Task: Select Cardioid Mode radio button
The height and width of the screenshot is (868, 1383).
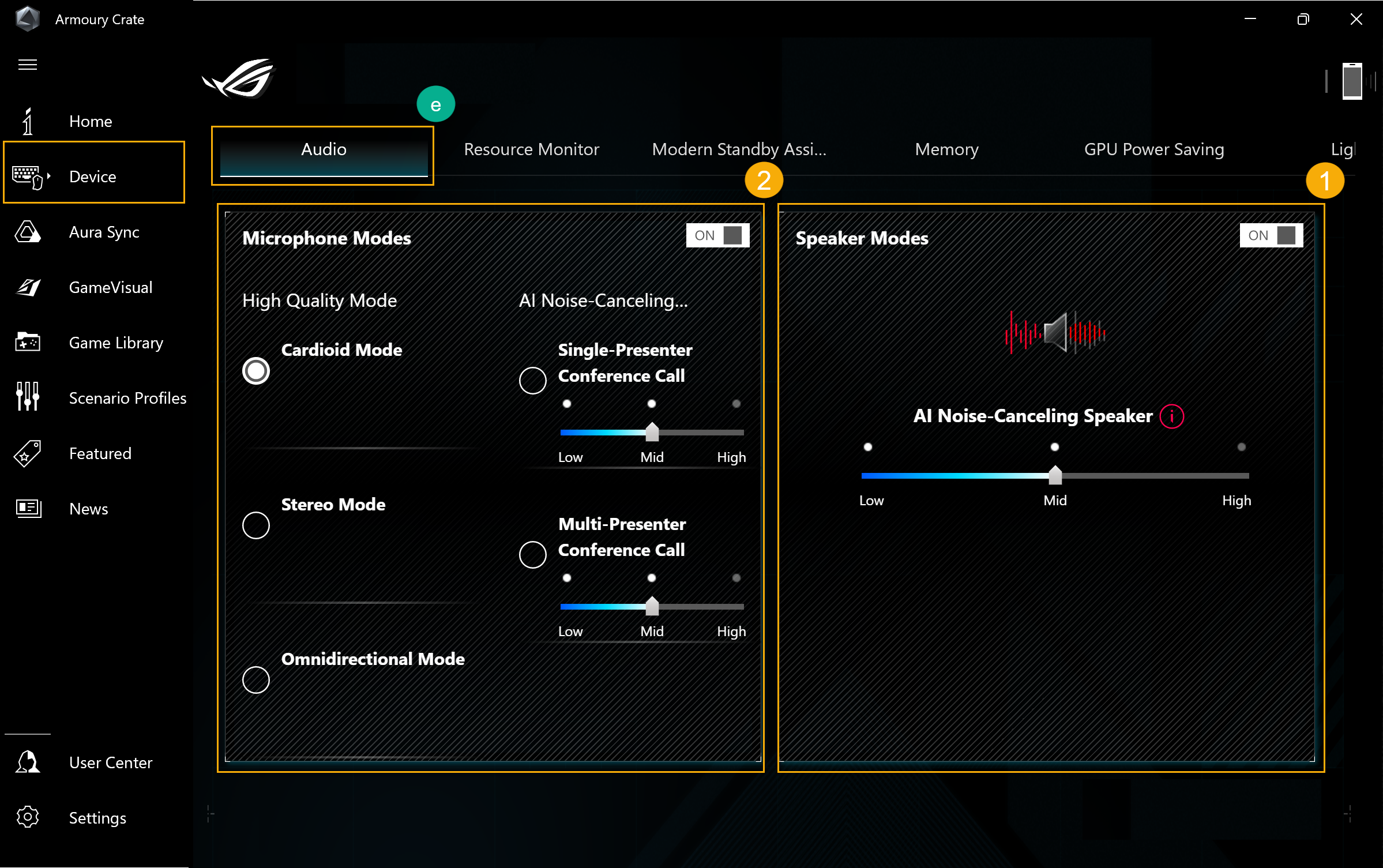Action: (x=255, y=371)
